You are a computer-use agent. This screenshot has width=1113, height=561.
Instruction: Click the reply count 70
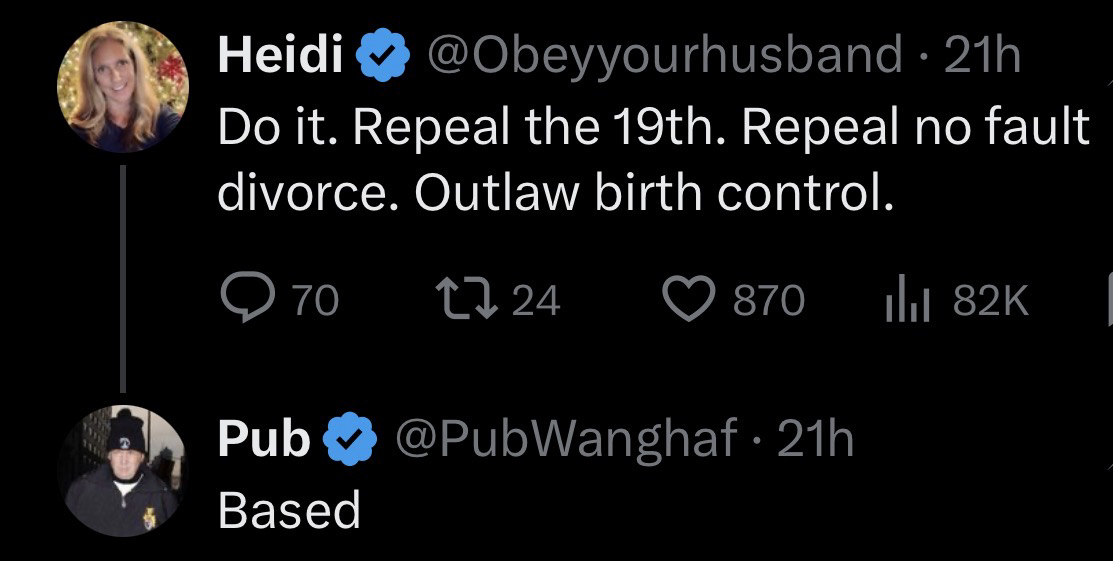click(316, 300)
